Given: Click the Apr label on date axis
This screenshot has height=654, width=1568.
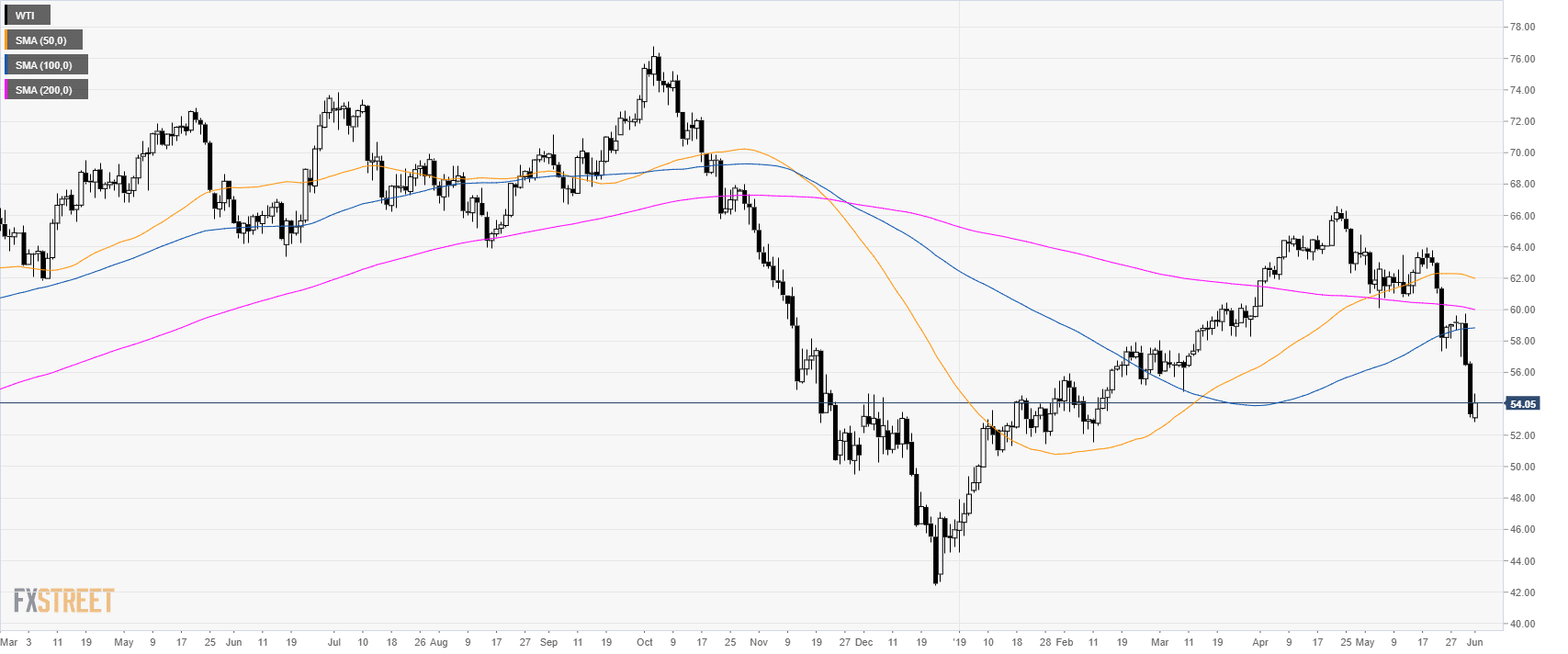Looking at the screenshot, I should 1260,642.
